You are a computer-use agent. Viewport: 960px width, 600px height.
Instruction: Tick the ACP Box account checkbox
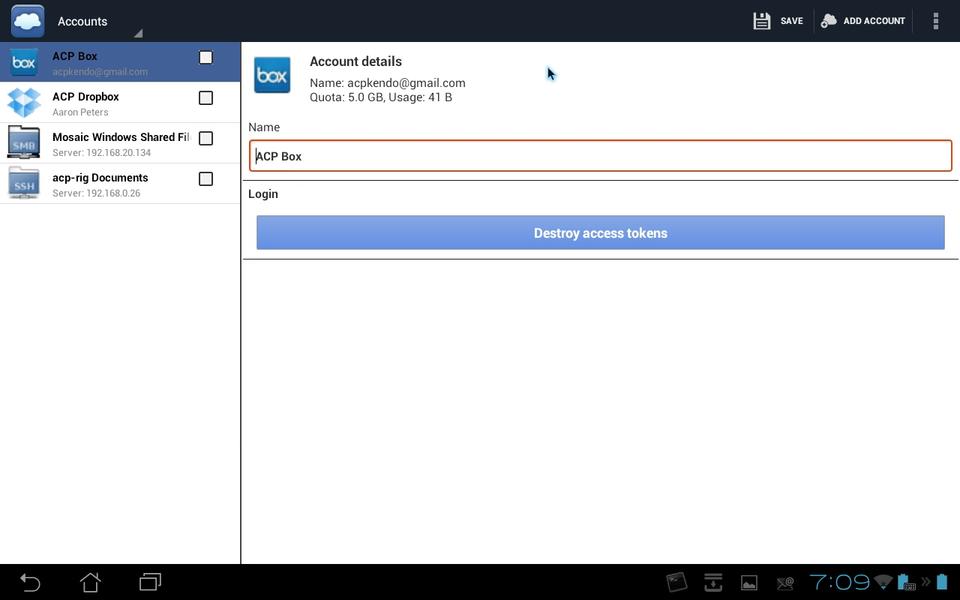pos(206,58)
